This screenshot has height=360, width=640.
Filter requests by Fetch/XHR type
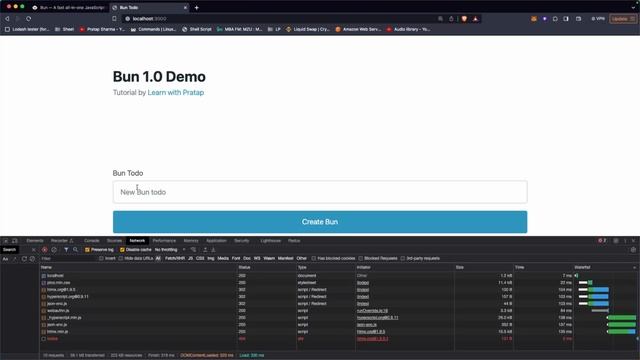coord(175,258)
